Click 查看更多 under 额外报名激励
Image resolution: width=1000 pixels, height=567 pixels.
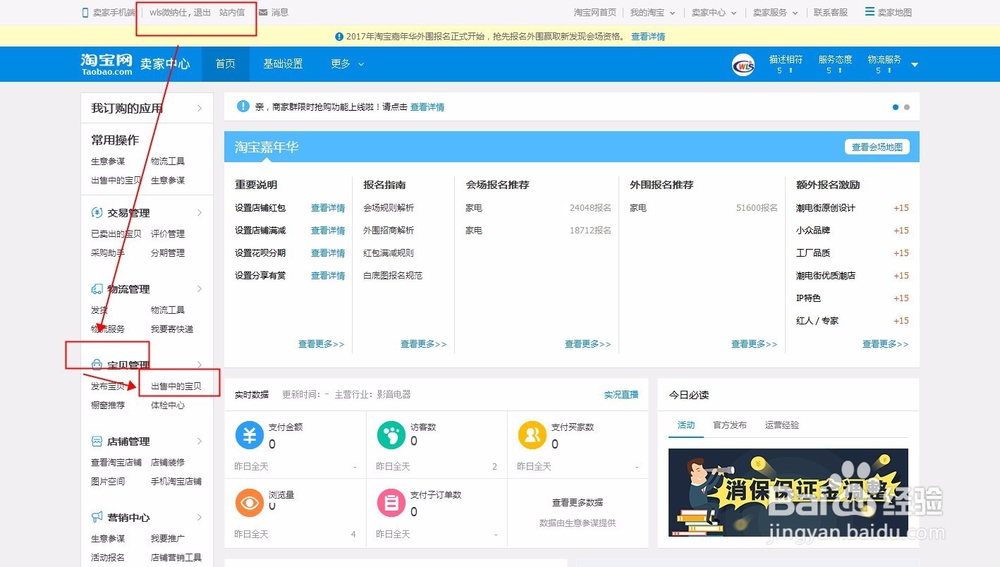(x=885, y=344)
